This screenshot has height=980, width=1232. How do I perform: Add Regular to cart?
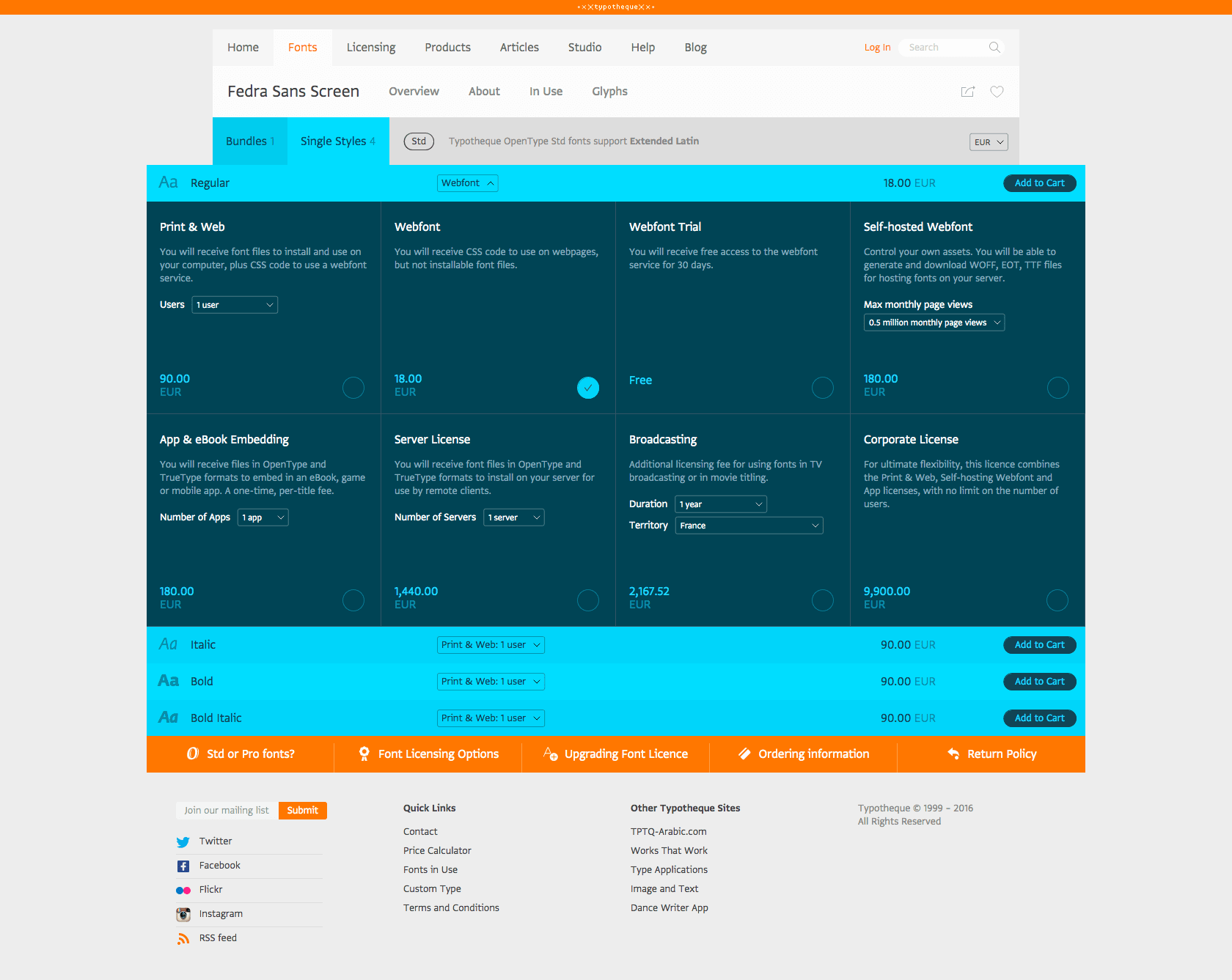tap(1039, 183)
